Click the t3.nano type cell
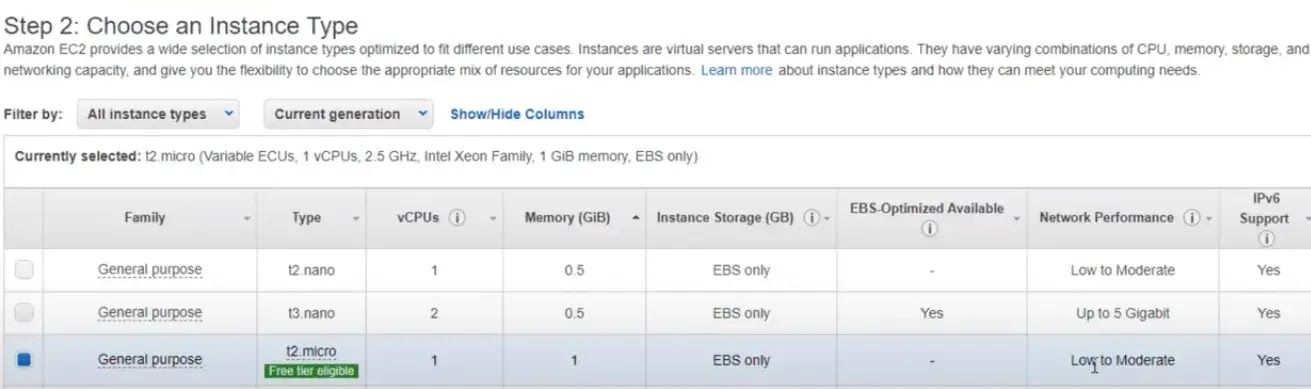Screen dimensions: 1311x389 pos(311,313)
